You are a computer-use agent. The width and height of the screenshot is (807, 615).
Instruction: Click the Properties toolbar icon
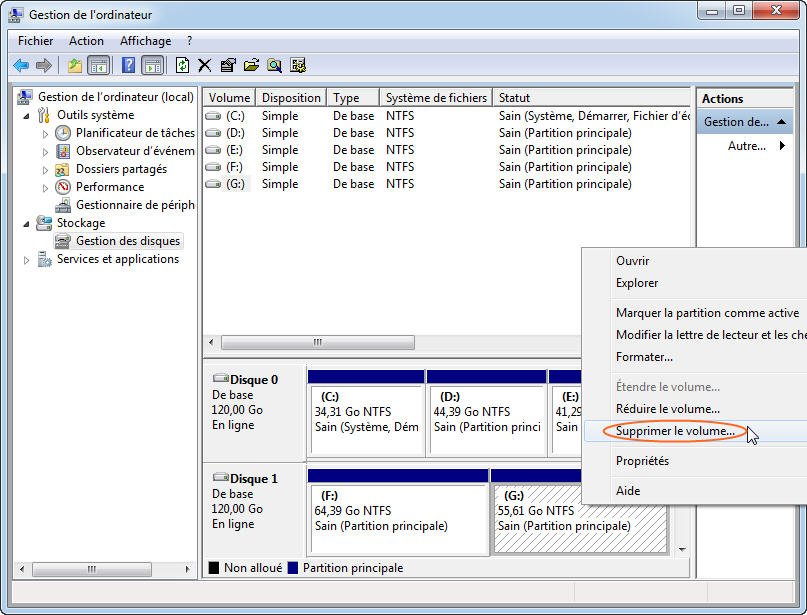tap(227, 65)
